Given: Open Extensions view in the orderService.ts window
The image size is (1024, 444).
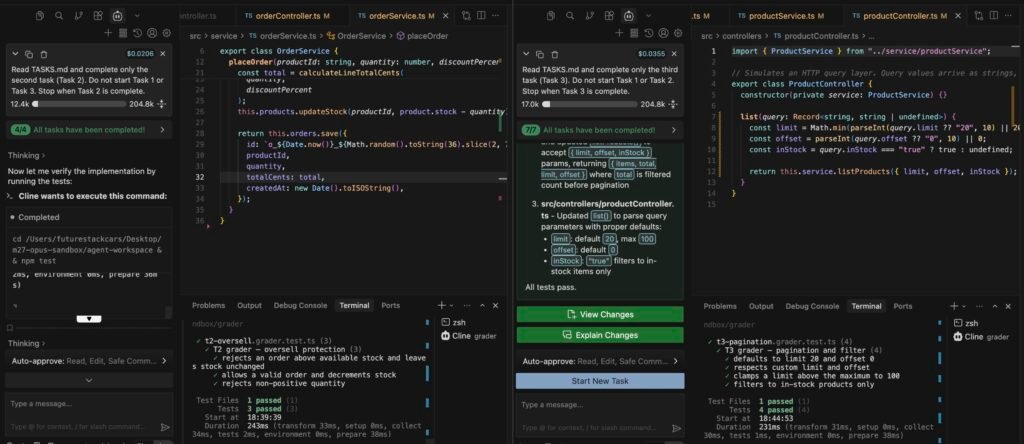Looking at the screenshot, I should [x=97, y=15].
